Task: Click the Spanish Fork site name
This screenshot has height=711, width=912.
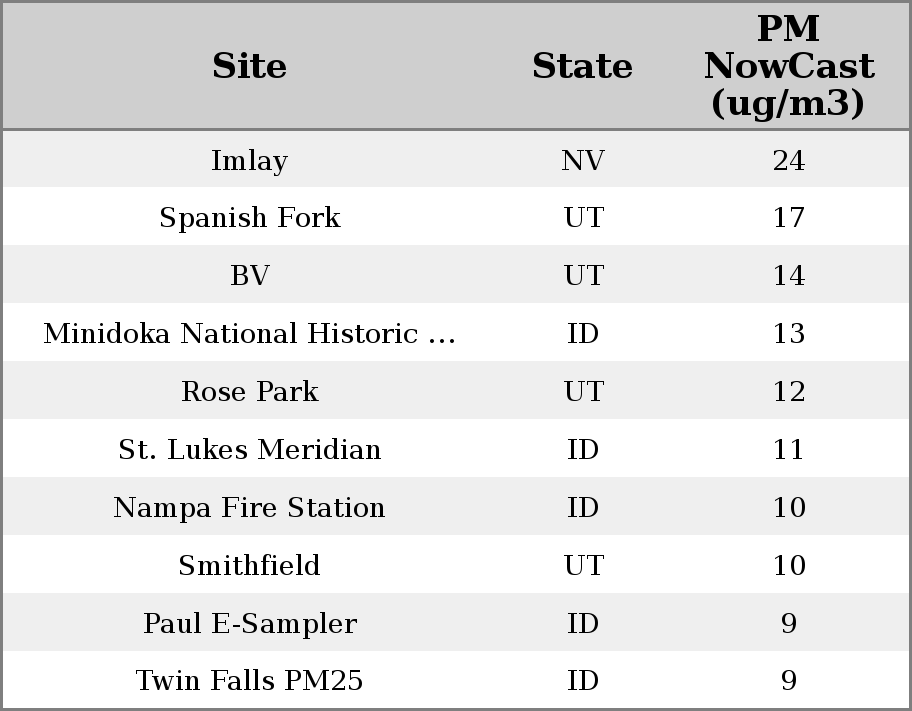Action: pyautogui.click(x=249, y=218)
